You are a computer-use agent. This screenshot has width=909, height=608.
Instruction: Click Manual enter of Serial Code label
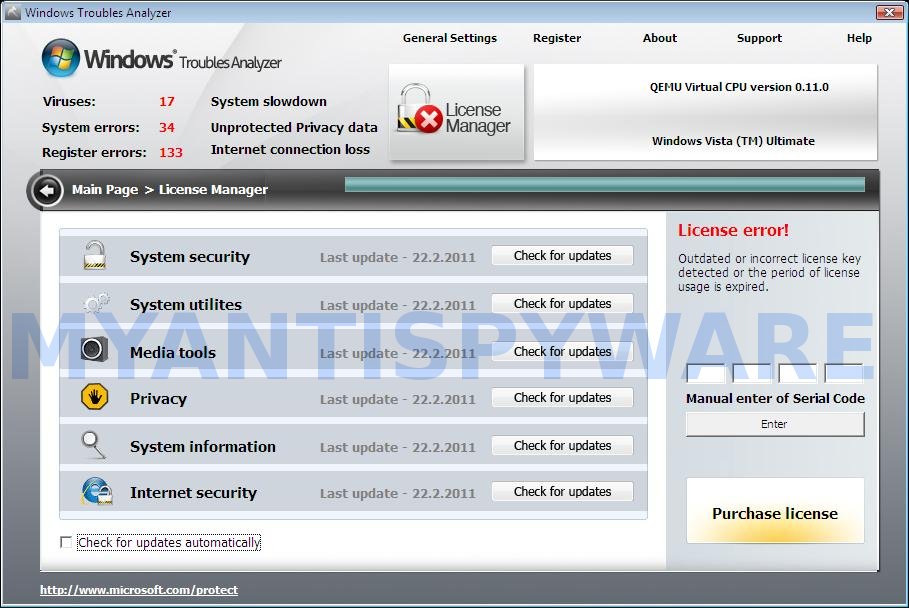(775, 398)
